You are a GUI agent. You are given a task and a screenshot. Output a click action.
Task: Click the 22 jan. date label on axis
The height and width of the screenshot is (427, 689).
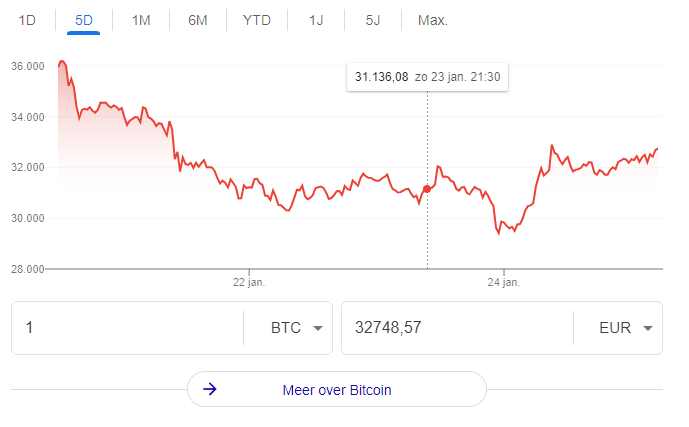(248, 283)
